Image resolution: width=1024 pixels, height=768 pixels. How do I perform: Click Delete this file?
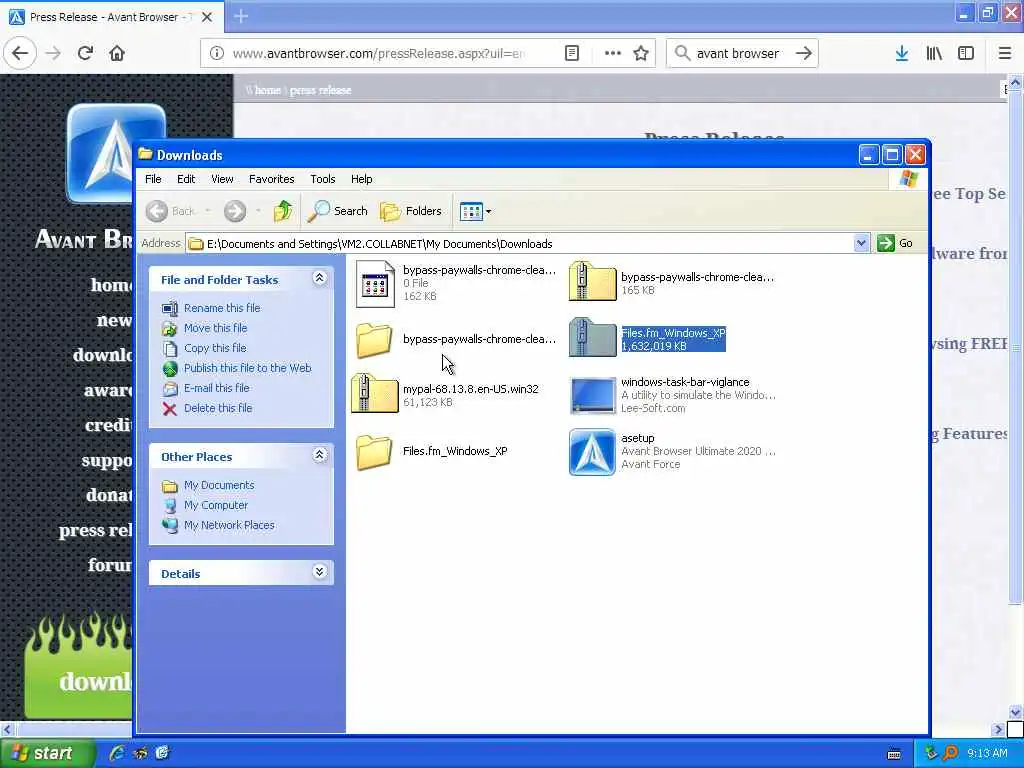218,408
